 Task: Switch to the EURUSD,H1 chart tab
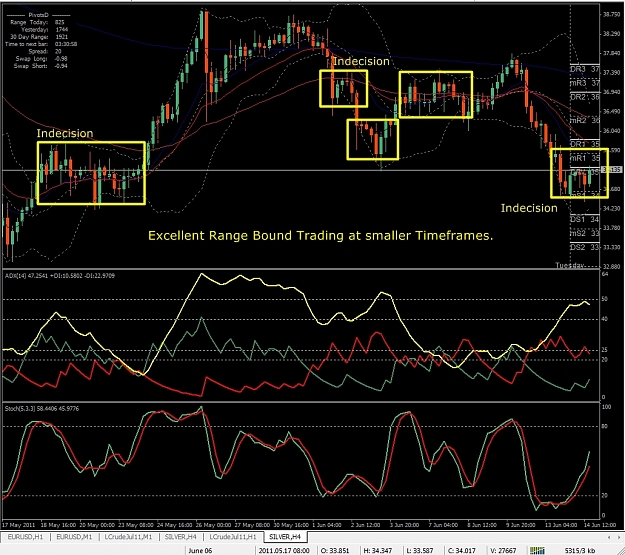tap(25, 537)
